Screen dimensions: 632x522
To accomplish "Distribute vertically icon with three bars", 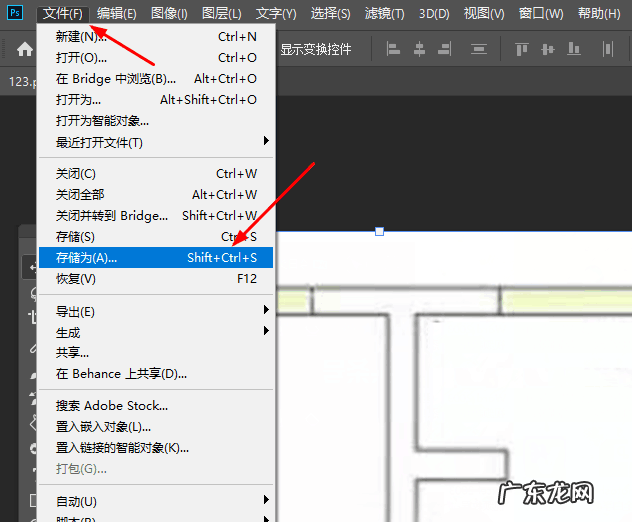I will coord(479,49).
